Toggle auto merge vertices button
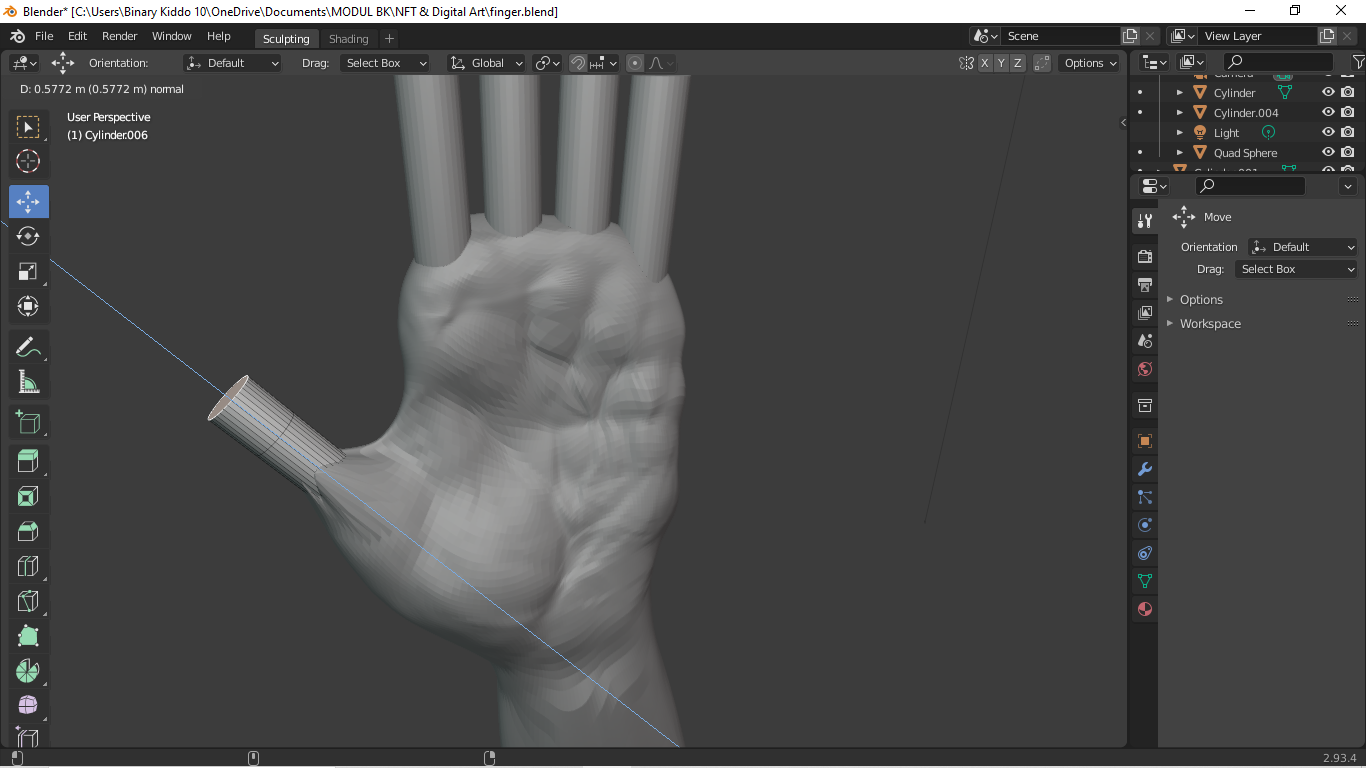 pyautogui.click(x=1042, y=63)
